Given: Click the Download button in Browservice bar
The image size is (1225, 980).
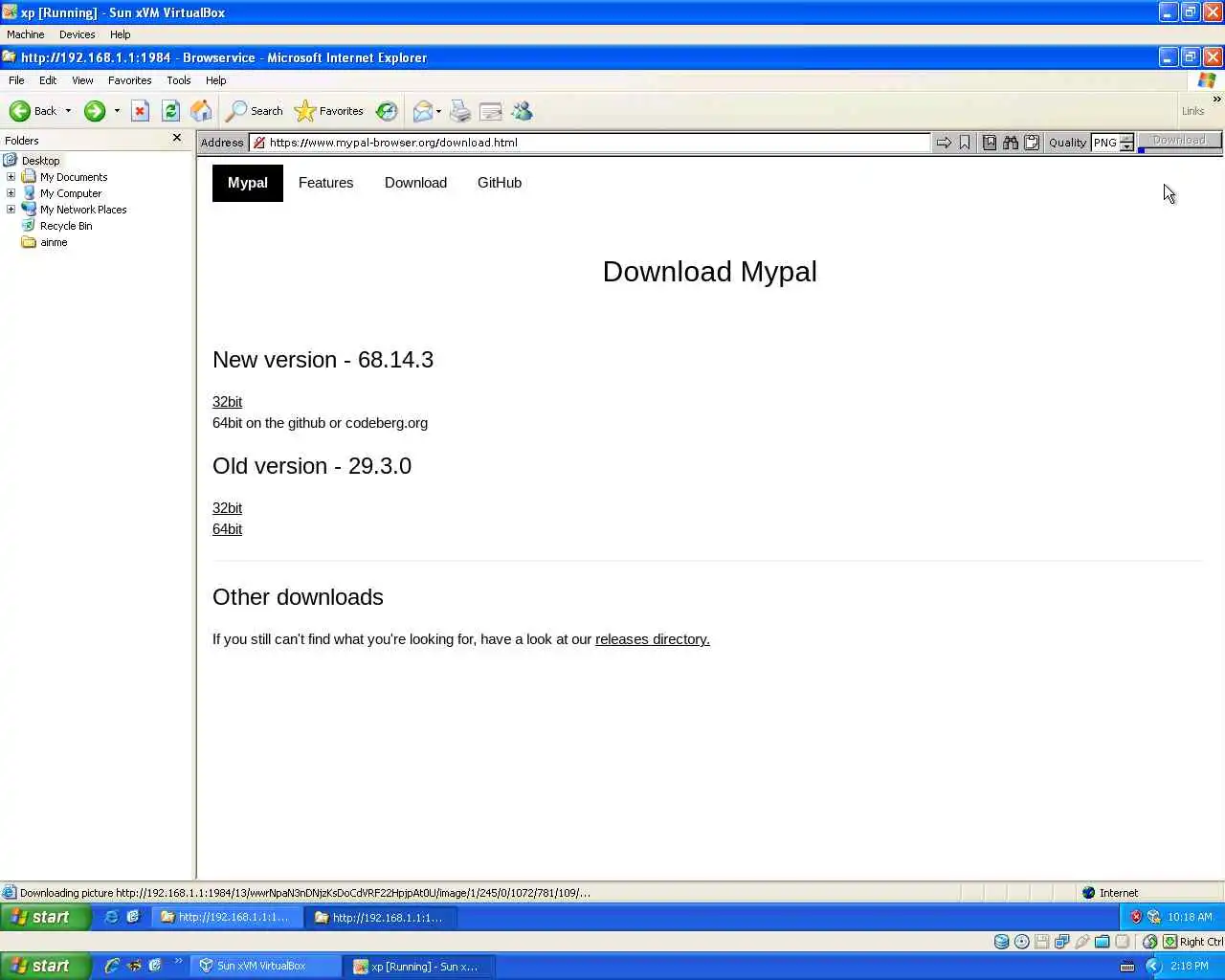Looking at the screenshot, I should point(1179,140).
